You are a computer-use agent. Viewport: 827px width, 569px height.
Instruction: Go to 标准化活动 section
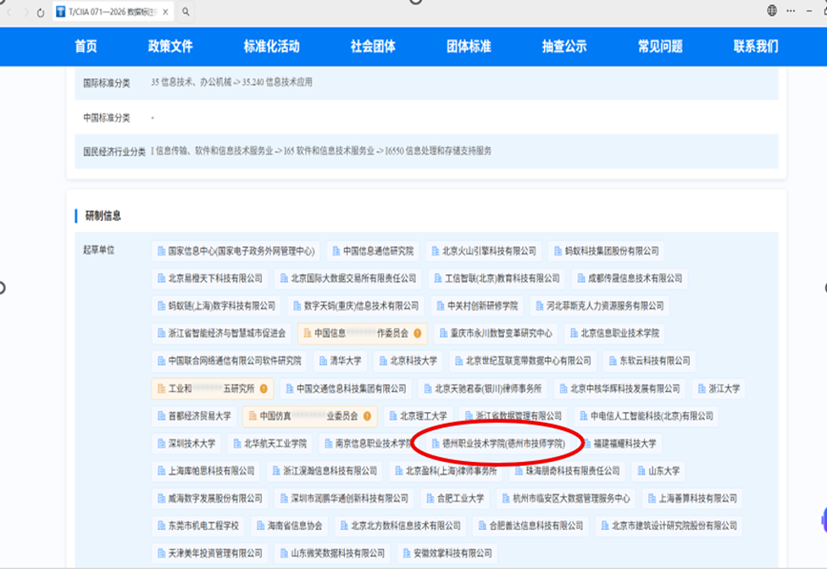271,46
